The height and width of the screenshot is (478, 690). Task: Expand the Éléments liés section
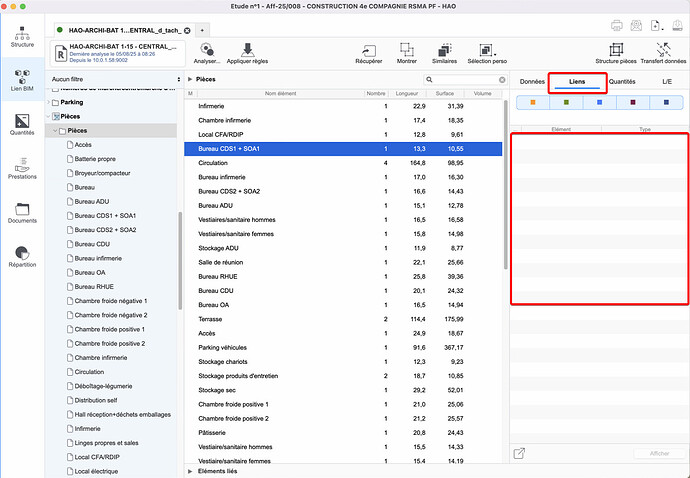(x=190, y=471)
